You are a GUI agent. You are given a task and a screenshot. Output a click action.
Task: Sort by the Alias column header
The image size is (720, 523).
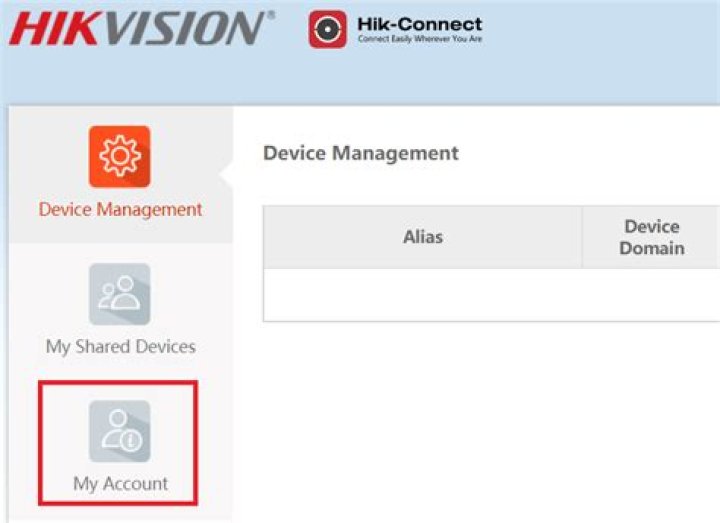pyautogui.click(x=422, y=237)
